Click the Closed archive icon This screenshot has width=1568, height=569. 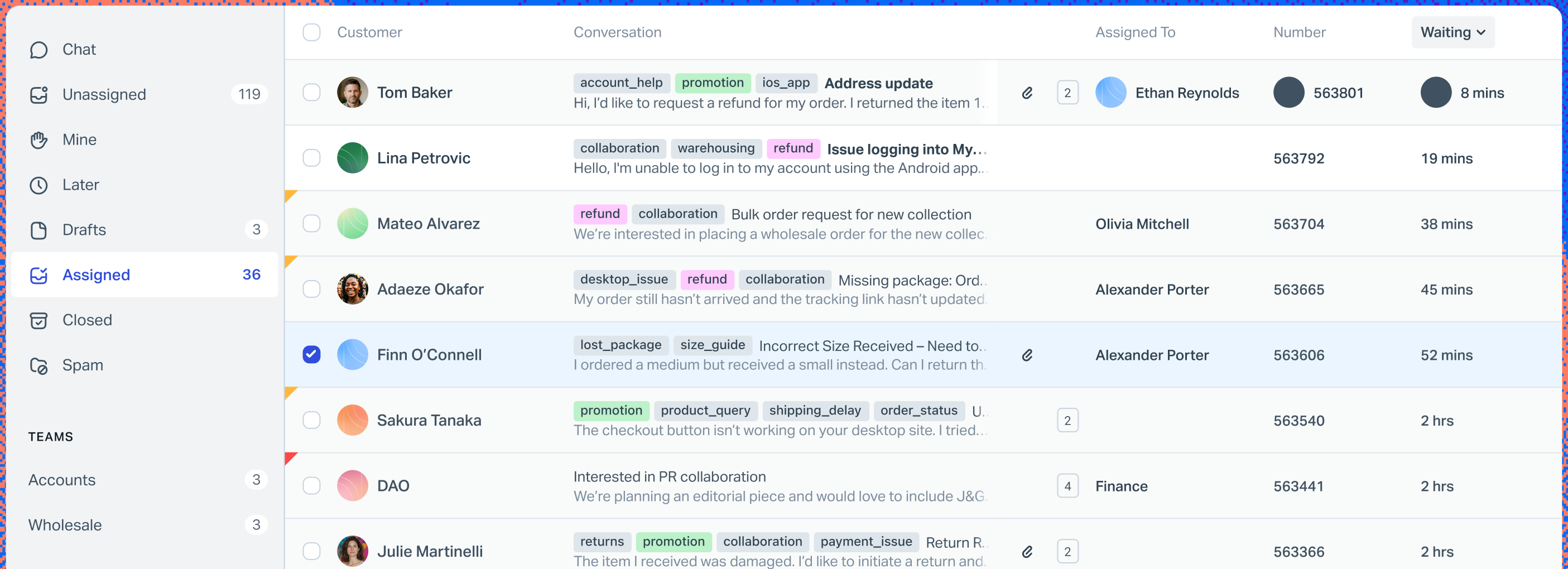(x=39, y=320)
